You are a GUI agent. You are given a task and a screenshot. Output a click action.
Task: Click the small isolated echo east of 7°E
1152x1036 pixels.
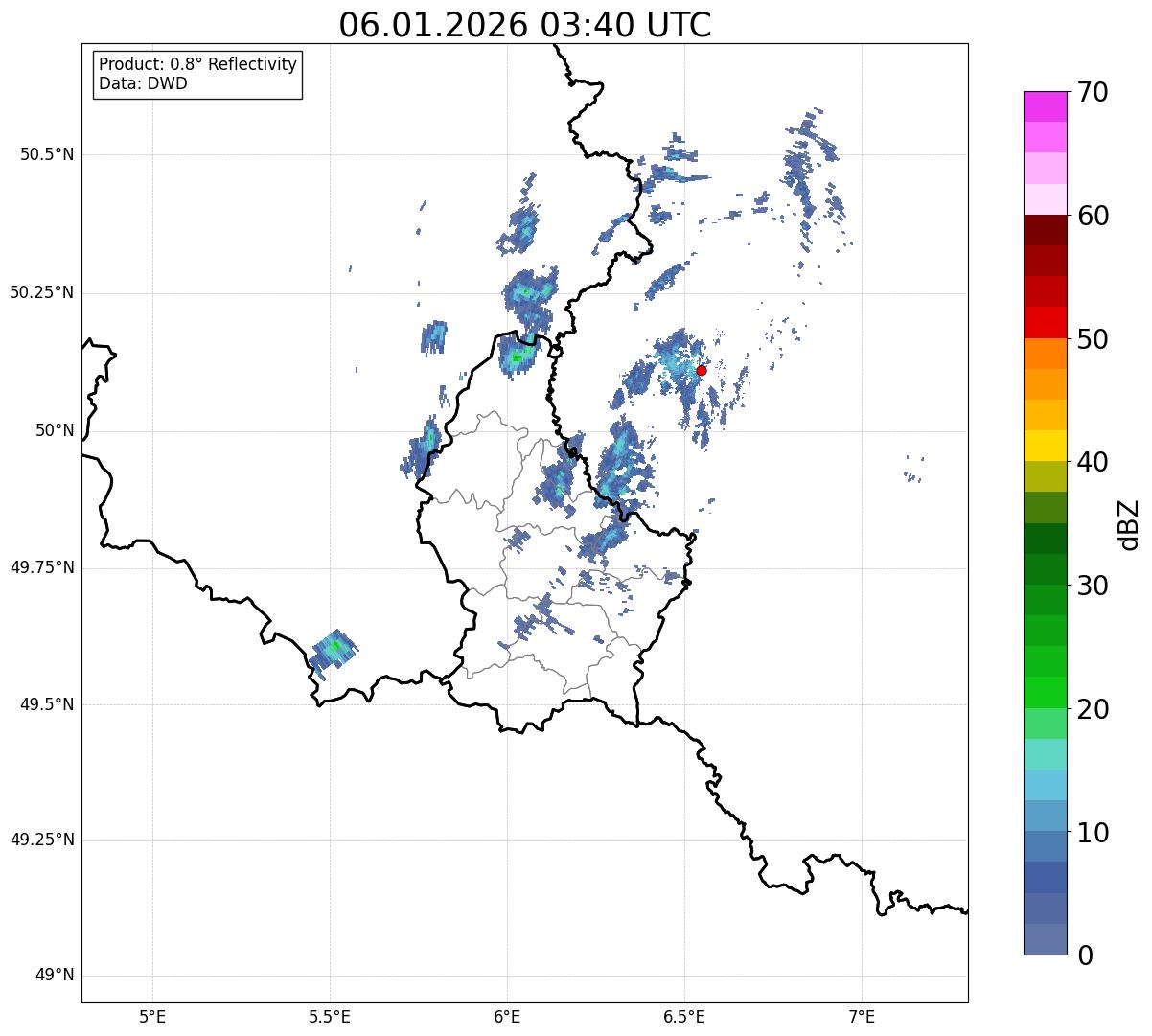point(914,470)
